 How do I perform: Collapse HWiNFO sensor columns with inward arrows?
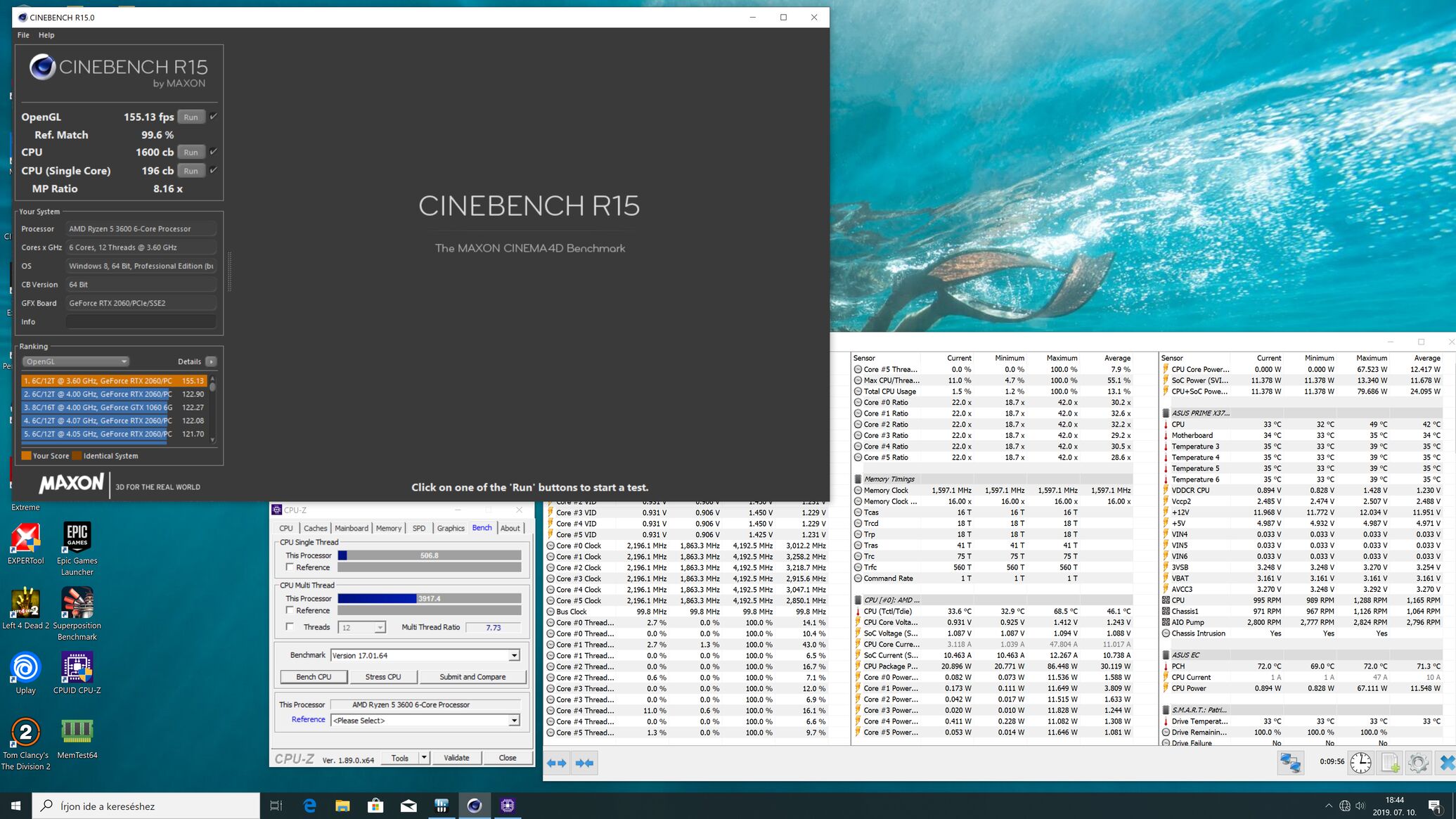pos(584,763)
